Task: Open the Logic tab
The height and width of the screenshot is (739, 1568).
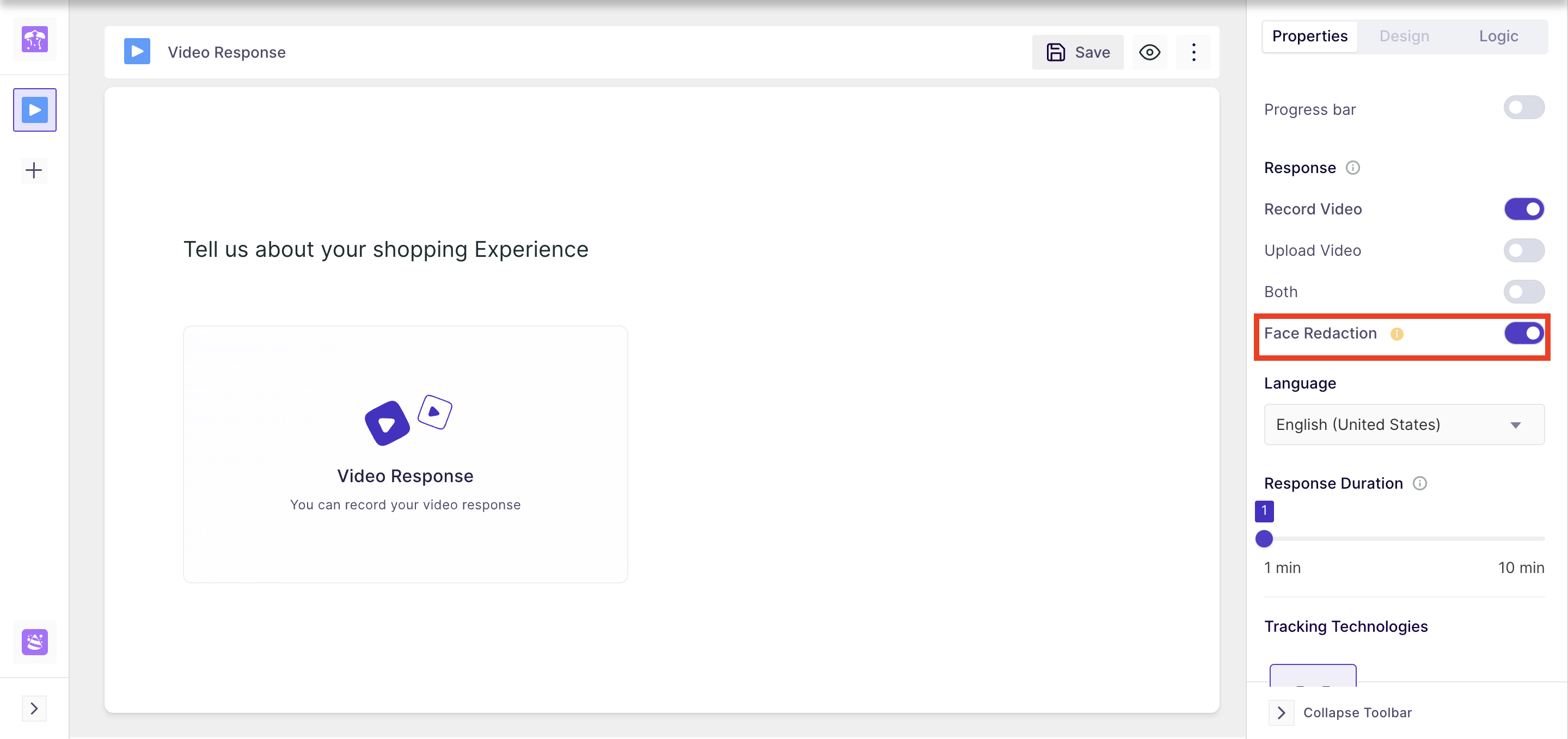Action: [x=1498, y=36]
